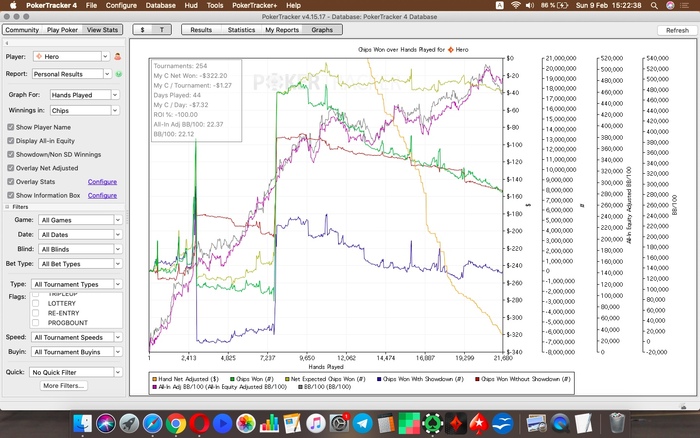Toggle Showdown/Non SD Winnings checkbox
This screenshot has height=438, width=700.
11,154
